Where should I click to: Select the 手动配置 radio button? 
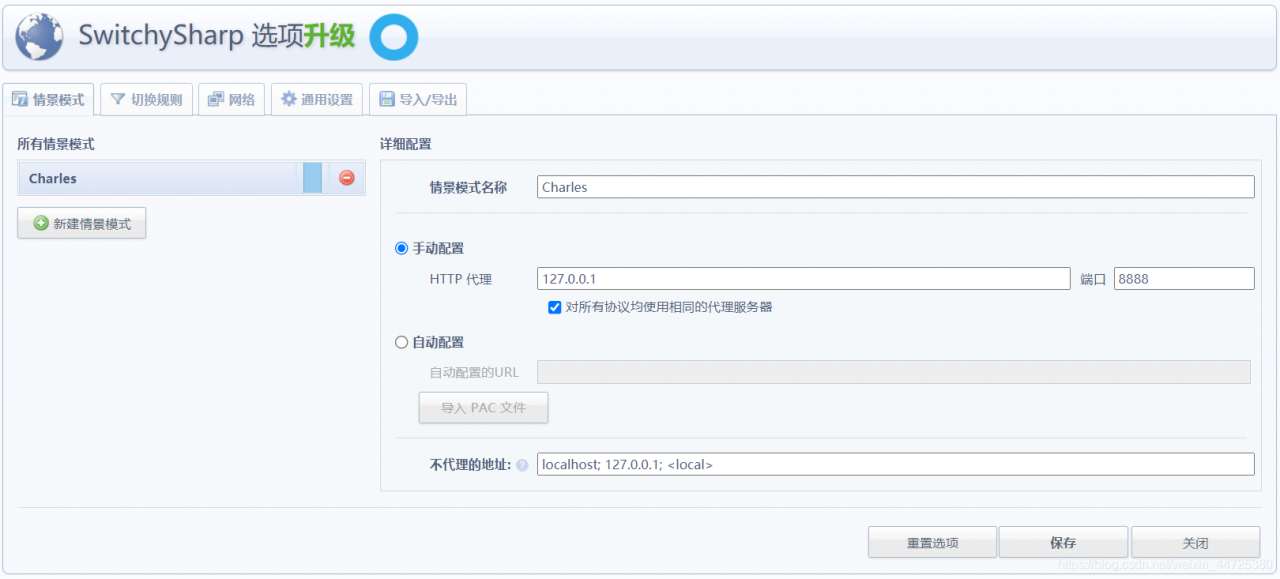(402, 248)
